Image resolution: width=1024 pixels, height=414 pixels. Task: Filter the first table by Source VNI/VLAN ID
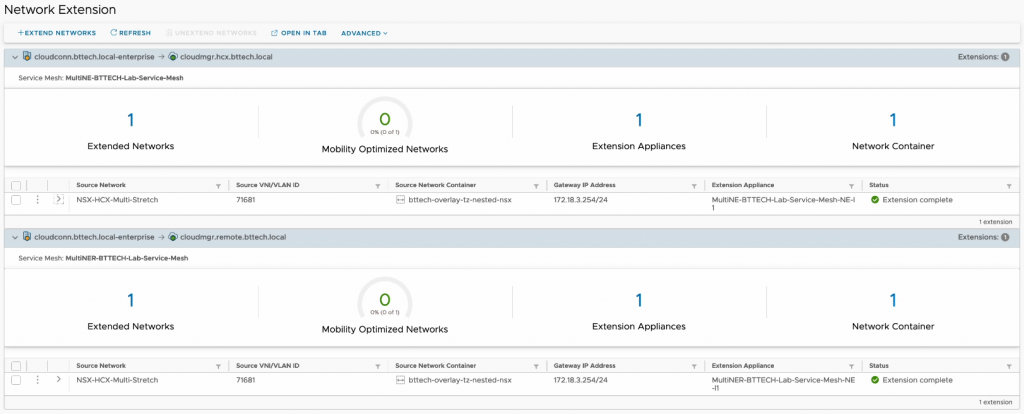pyautogui.click(x=377, y=186)
